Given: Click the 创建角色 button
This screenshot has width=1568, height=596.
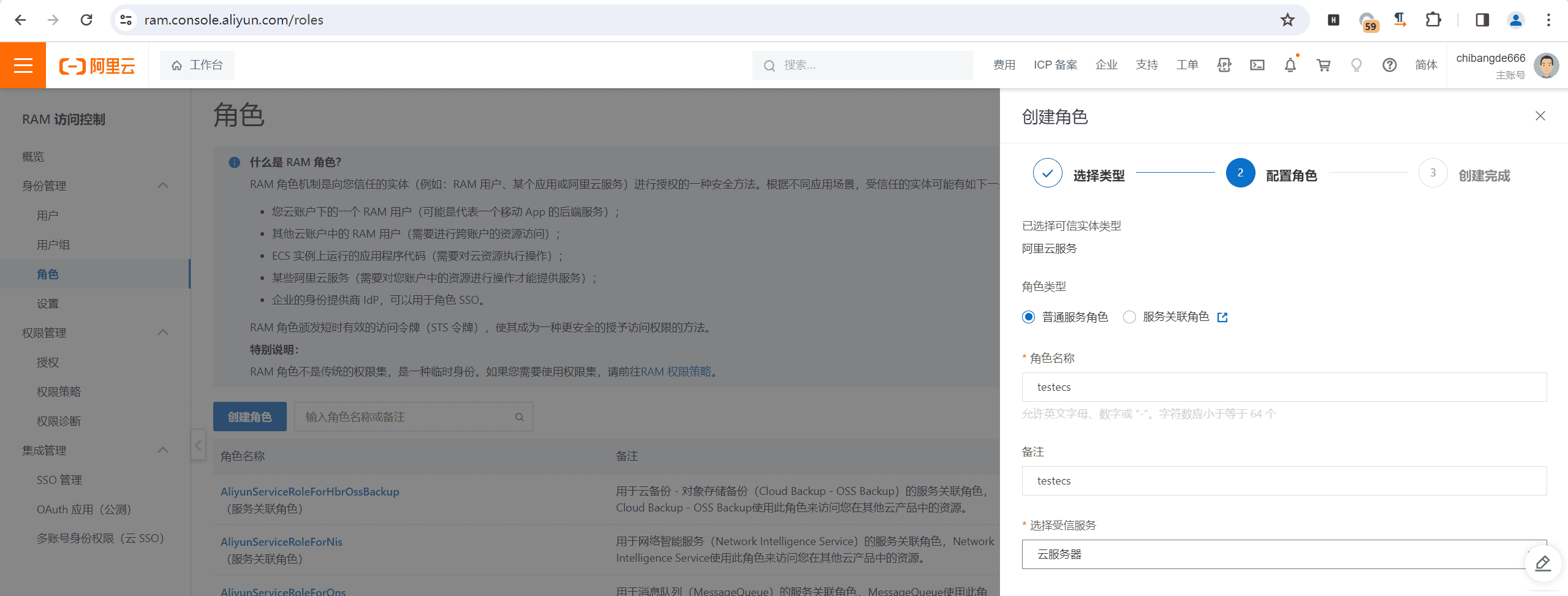Looking at the screenshot, I should pyautogui.click(x=249, y=416).
